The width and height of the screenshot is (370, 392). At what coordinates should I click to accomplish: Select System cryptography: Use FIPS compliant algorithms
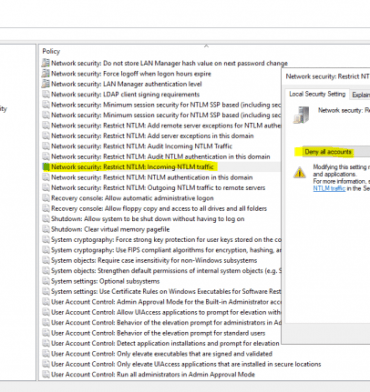pos(166,250)
